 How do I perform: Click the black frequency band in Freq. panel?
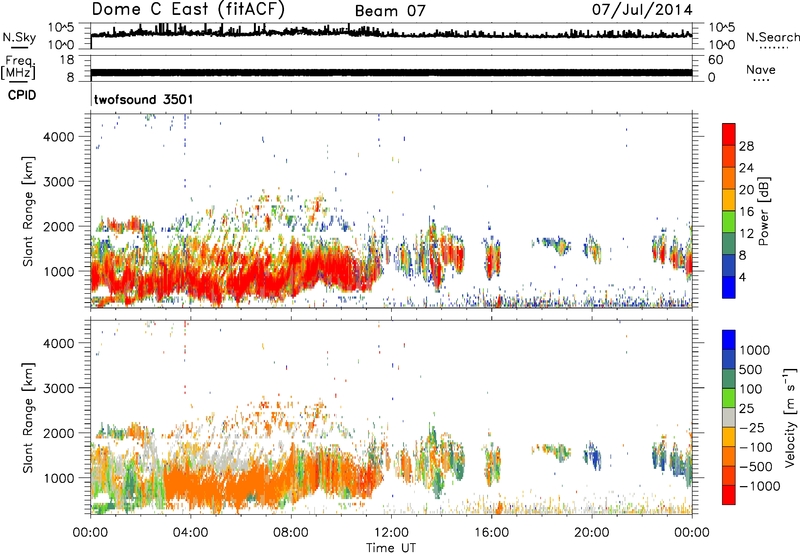pyautogui.click(x=391, y=72)
